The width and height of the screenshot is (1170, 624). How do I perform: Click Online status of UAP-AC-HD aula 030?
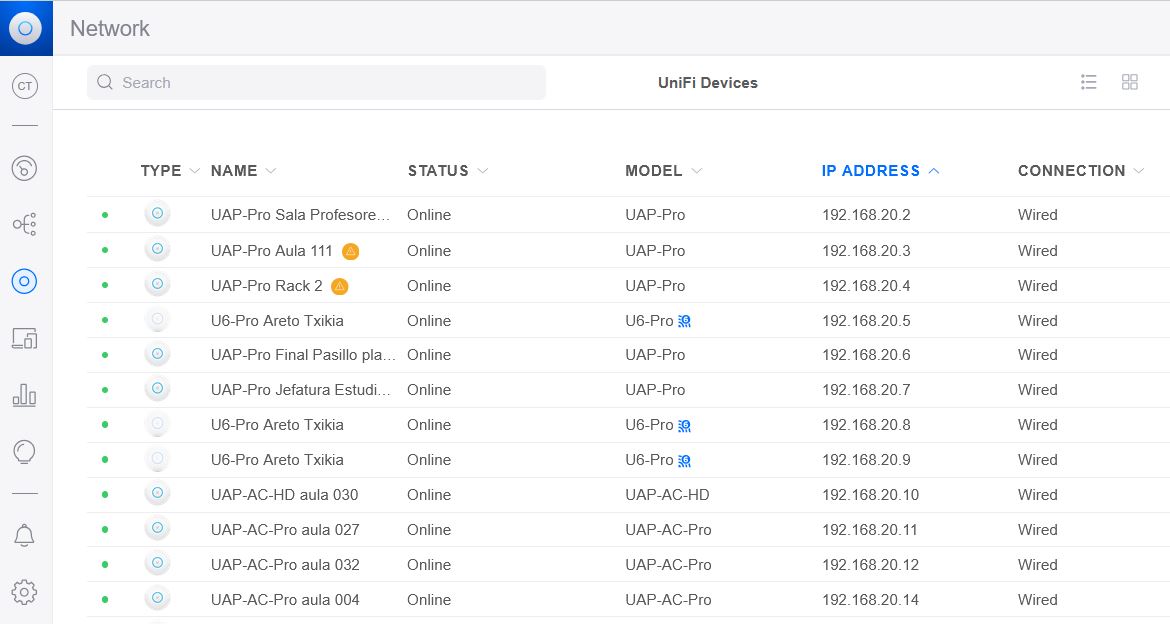click(x=429, y=495)
